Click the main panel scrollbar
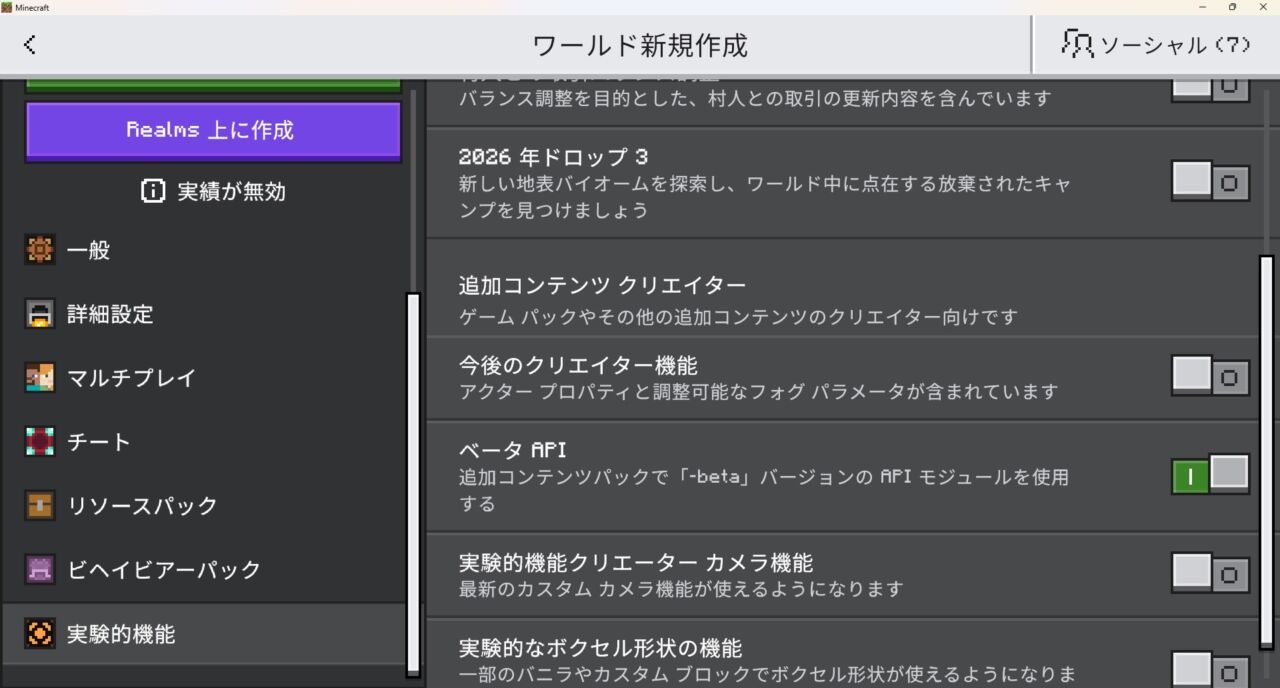The height and width of the screenshot is (688, 1280). point(1266,452)
